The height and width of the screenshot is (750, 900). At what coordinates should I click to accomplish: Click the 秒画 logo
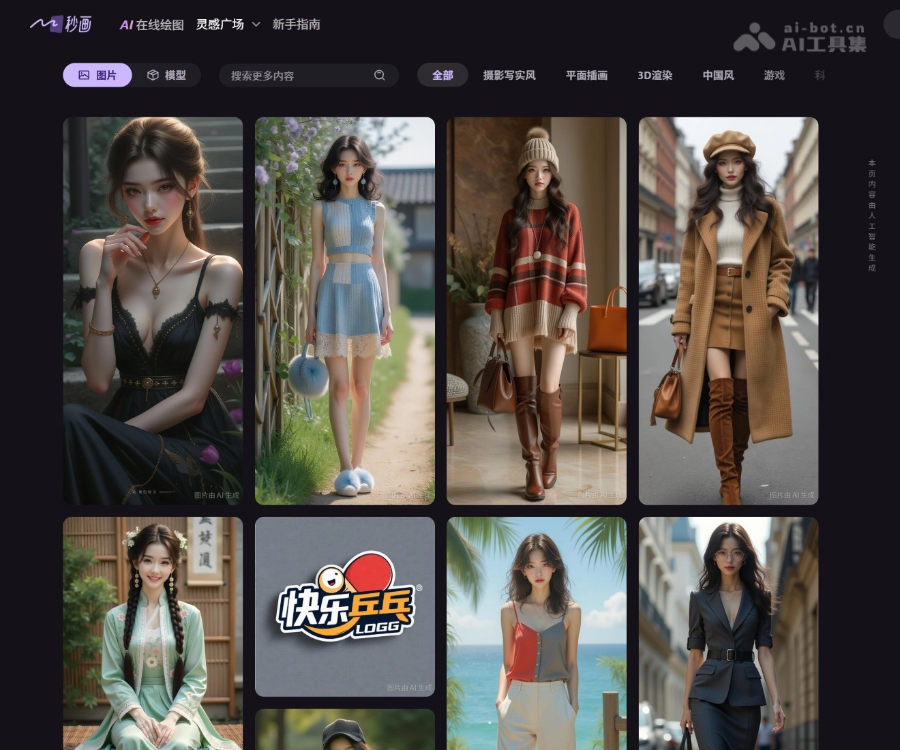point(61,24)
